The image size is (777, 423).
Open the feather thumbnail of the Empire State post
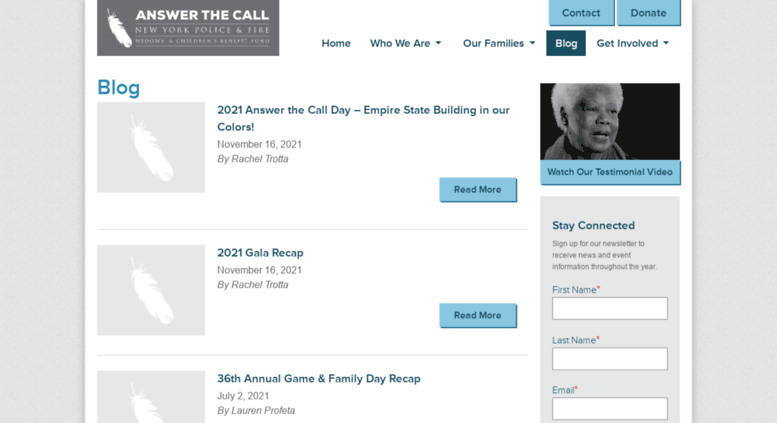(151, 147)
